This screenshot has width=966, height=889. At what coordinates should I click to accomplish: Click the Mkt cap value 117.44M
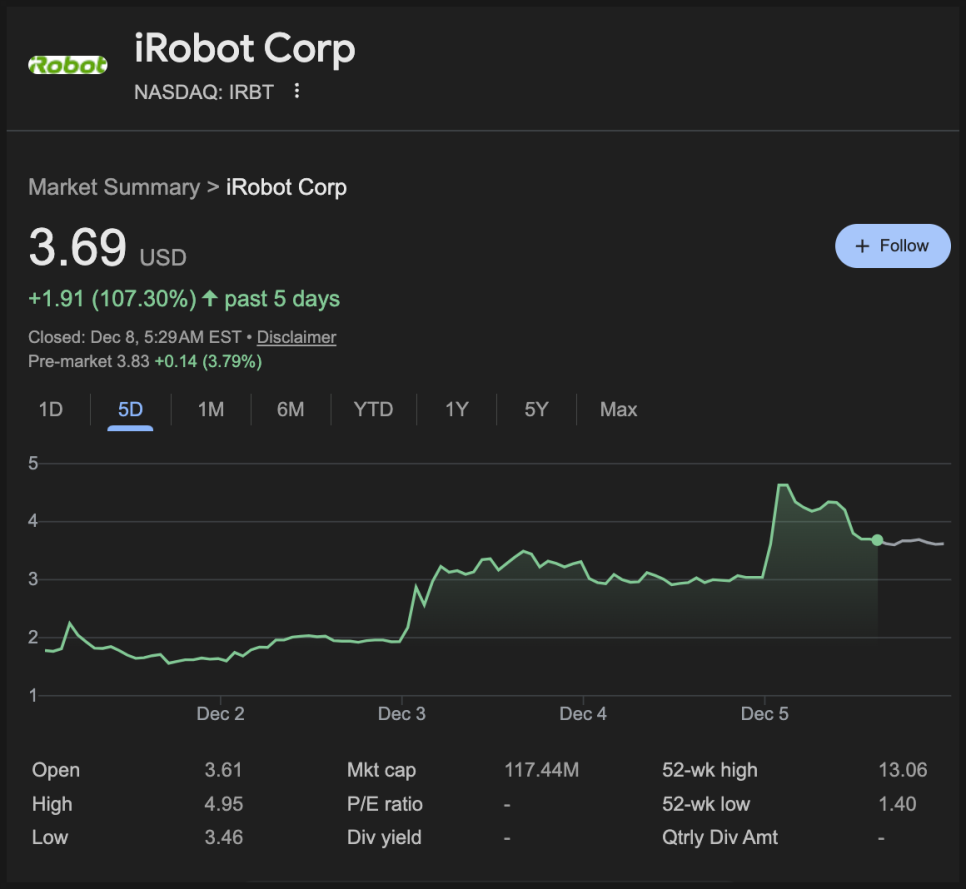point(541,770)
